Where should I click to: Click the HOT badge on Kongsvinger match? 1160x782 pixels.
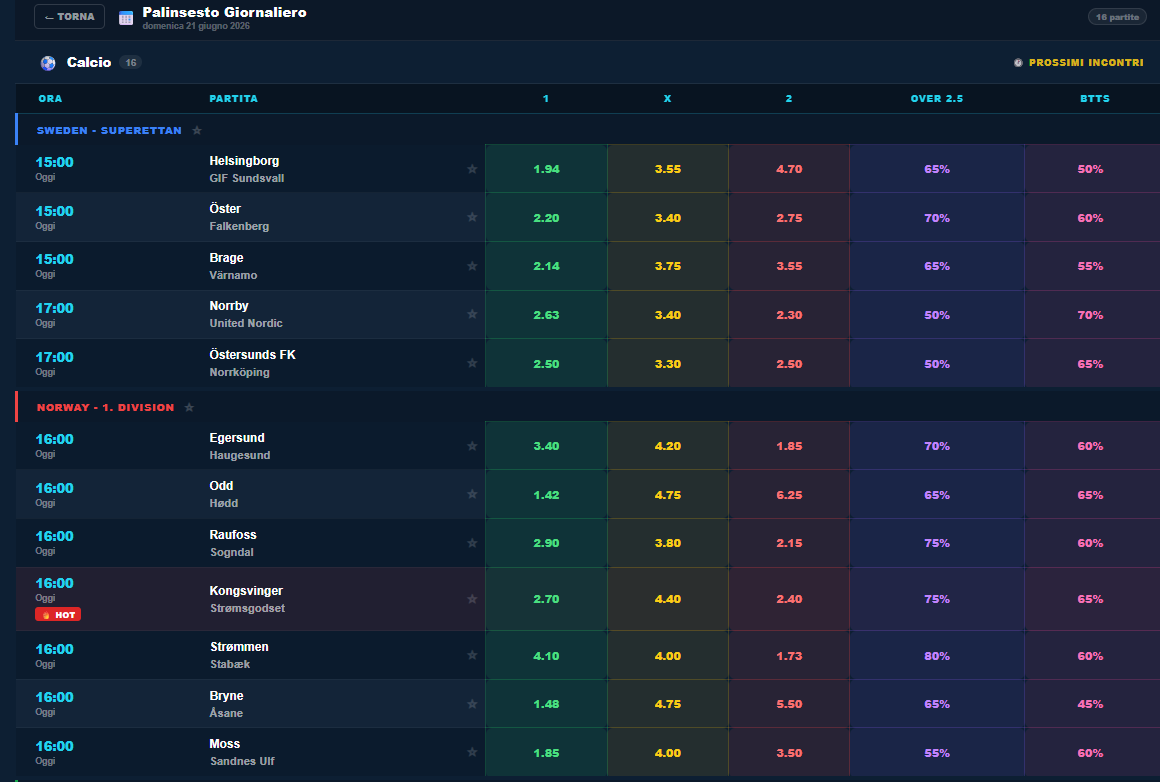[58, 615]
